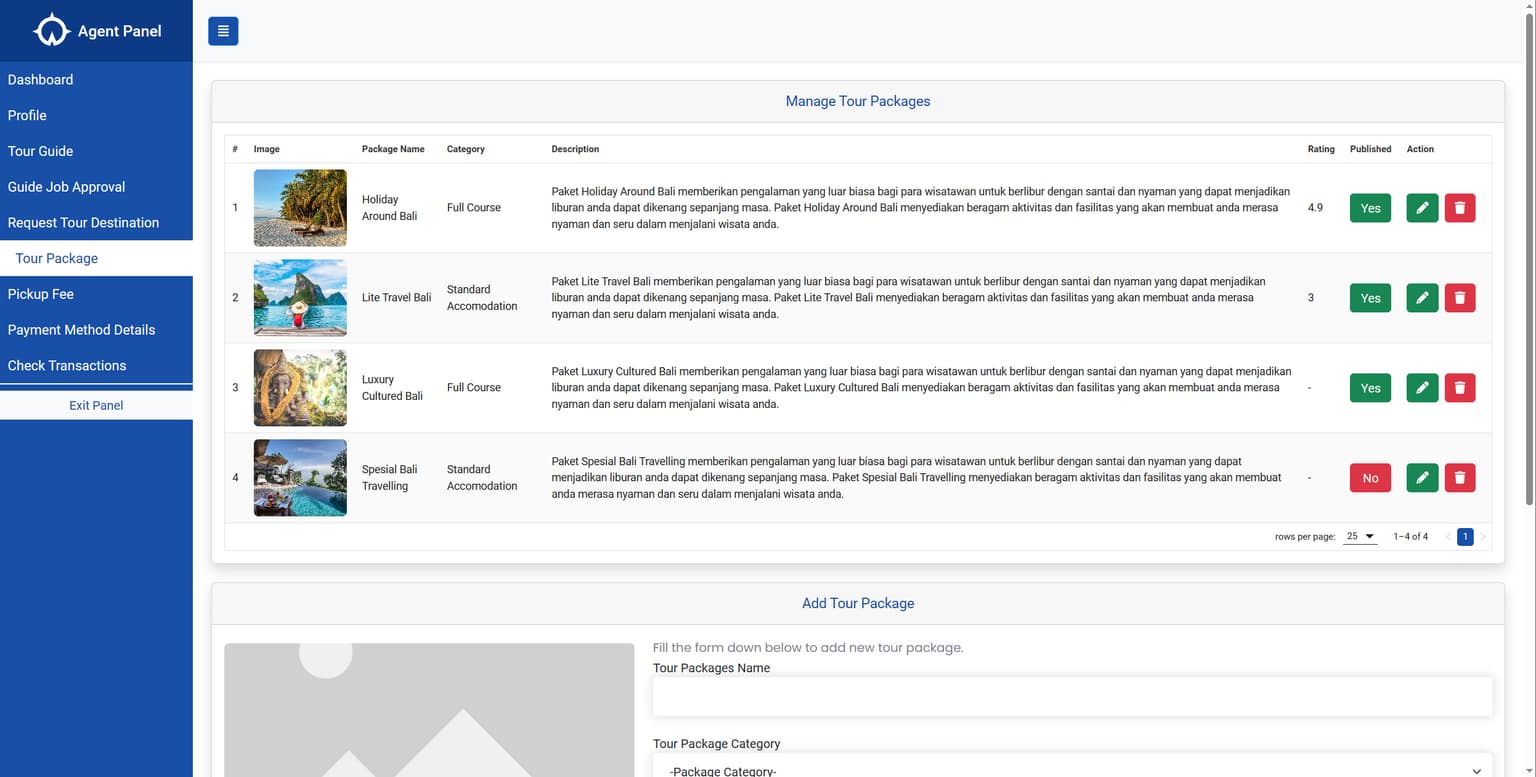This screenshot has height=777, width=1536.
Task: Open the Guide Job Approval page
Action: (x=66, y=186)
